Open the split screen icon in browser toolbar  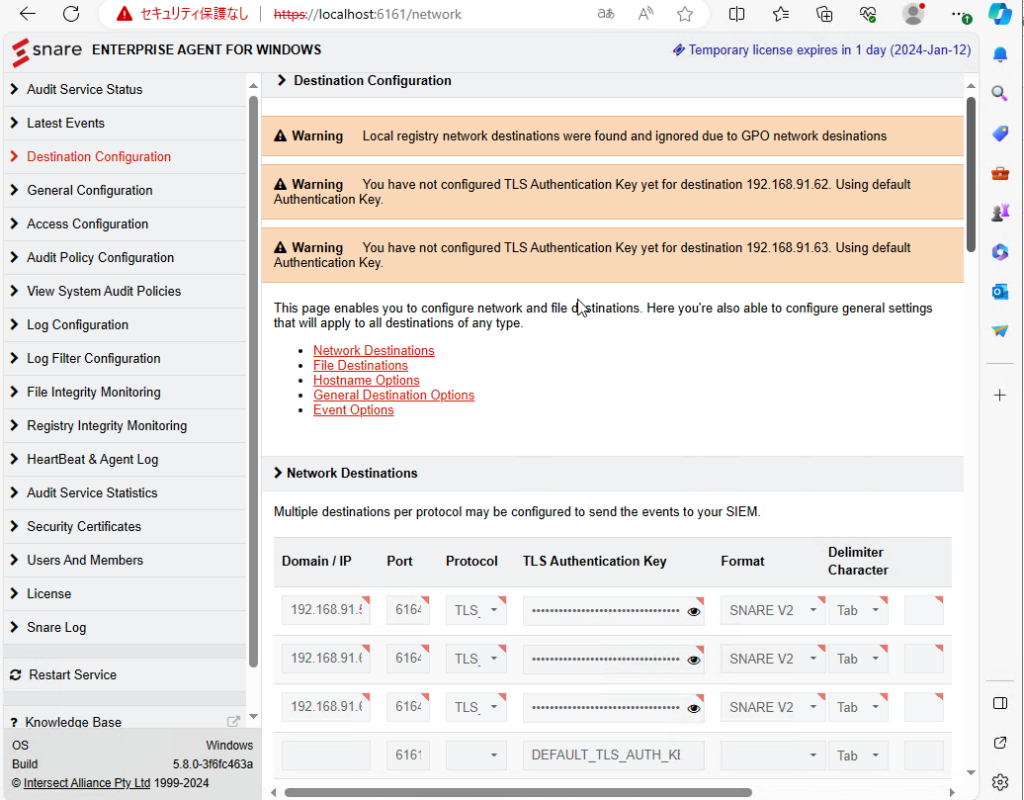coord(737,14)
